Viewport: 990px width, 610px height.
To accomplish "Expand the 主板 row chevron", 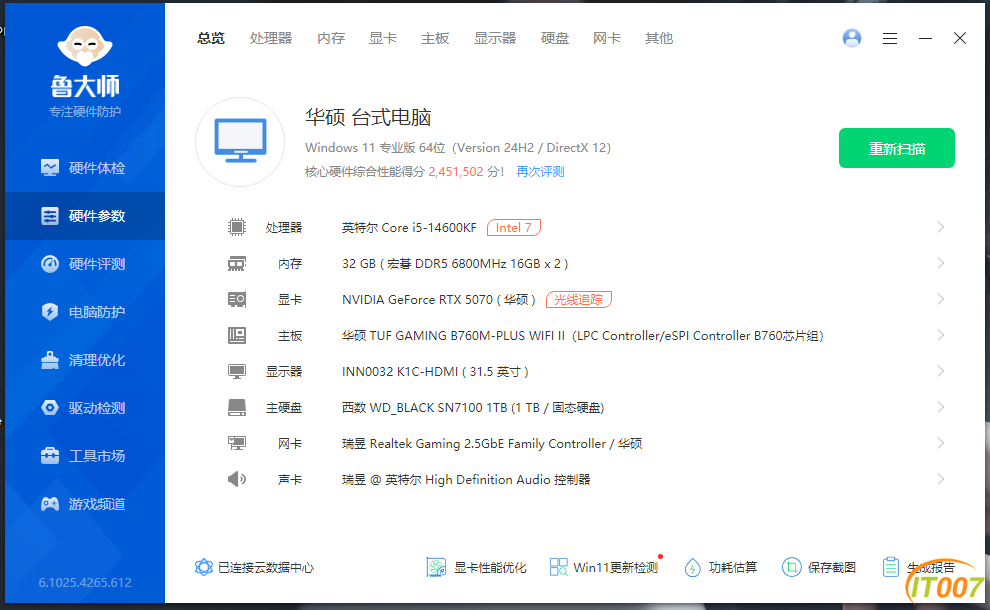I will point(940,335).
